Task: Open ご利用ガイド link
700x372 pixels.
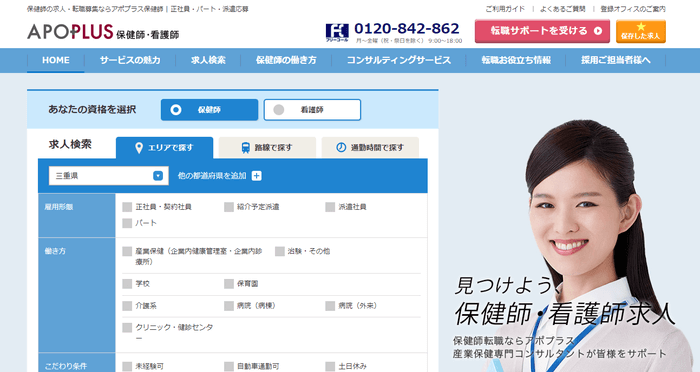Action: (505, 9)
